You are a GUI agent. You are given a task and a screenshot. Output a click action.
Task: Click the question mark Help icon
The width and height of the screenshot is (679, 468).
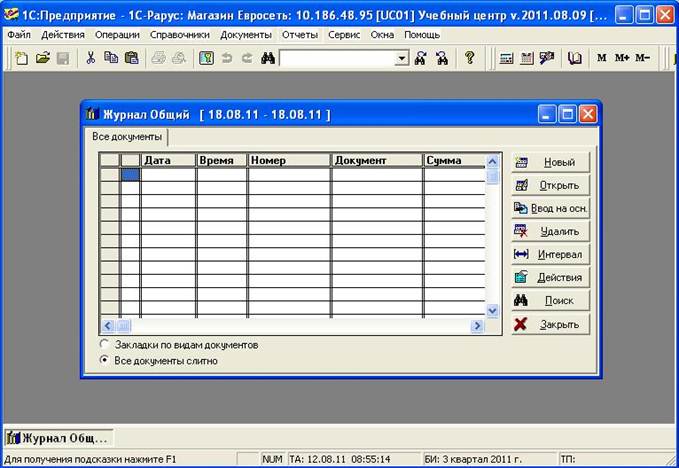click(469, 58)
